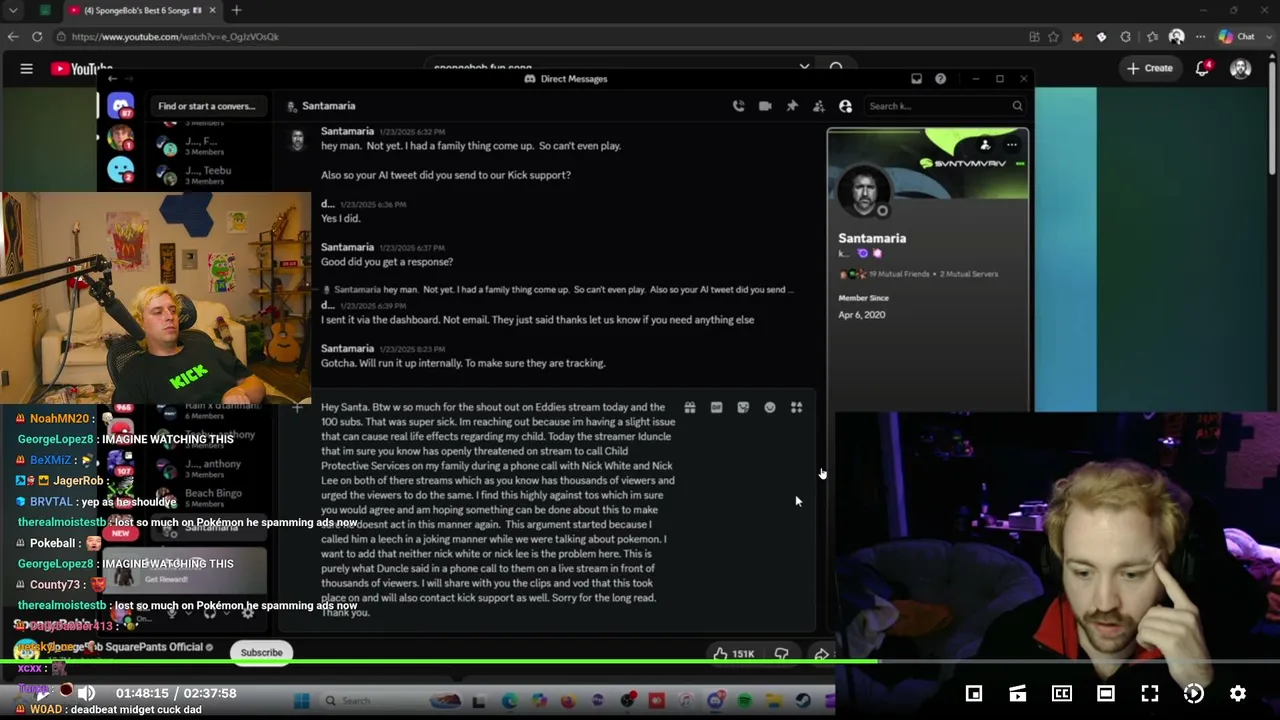Click the playback speed icon in player
1280x720 pixels.
(1194, 693)
